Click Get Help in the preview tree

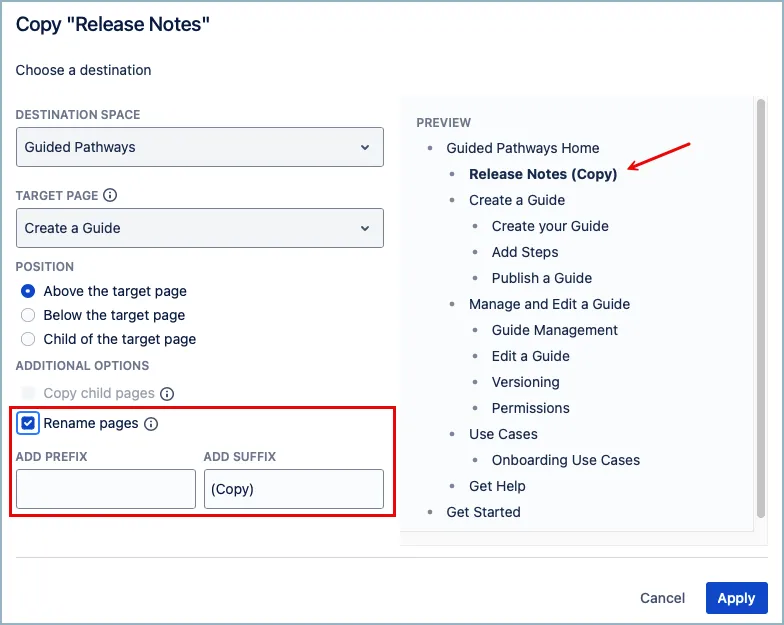pyautogui.click(x=497, y=486)
